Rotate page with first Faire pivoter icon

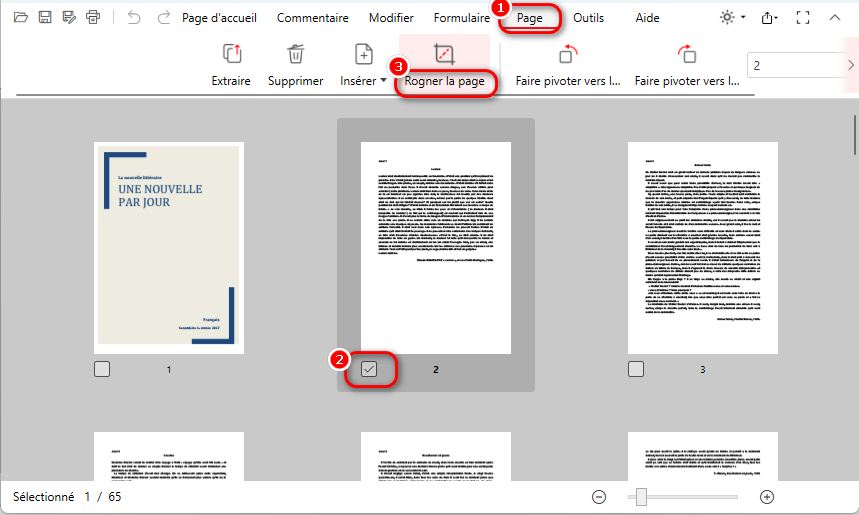[568, 55]
